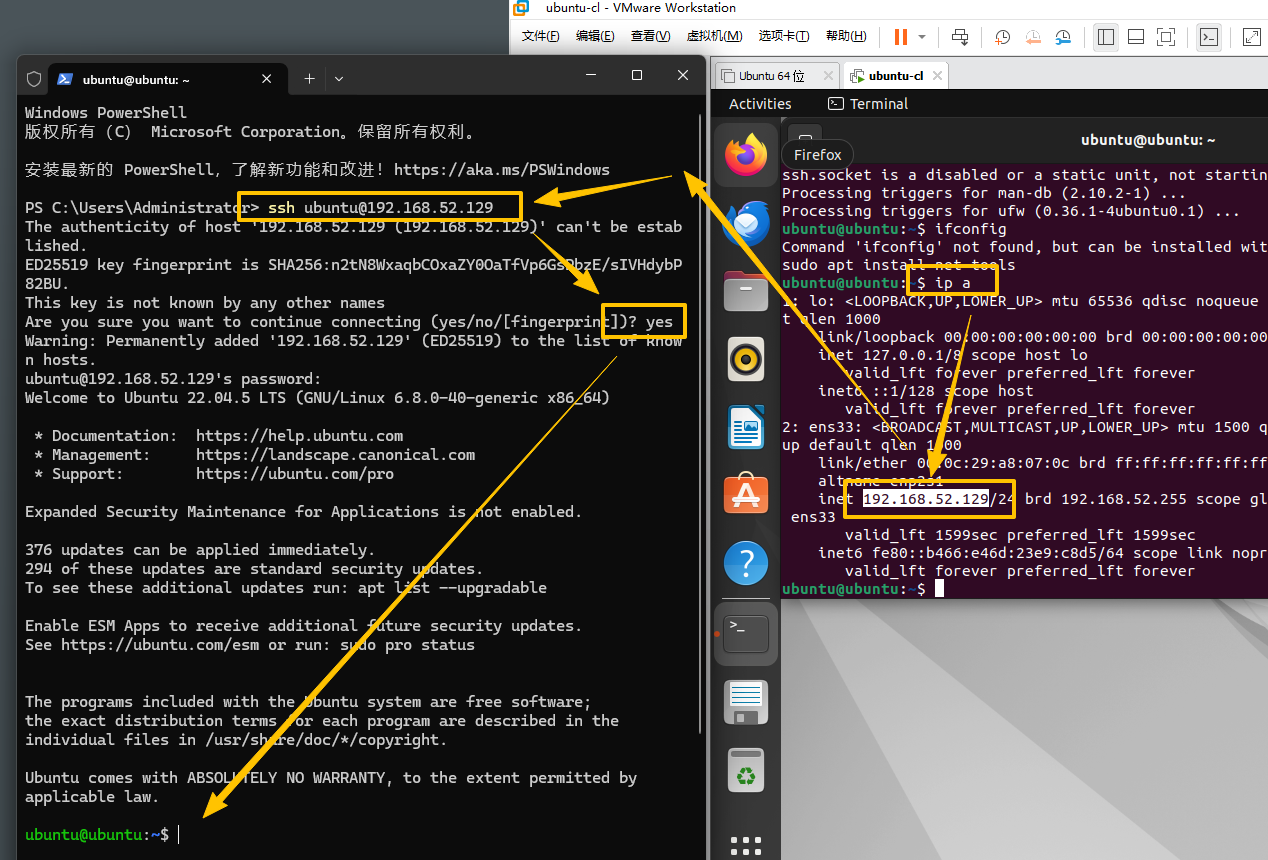
Task: Click '376 updates can be applied immediately.' text
Action: pos(200,550)
